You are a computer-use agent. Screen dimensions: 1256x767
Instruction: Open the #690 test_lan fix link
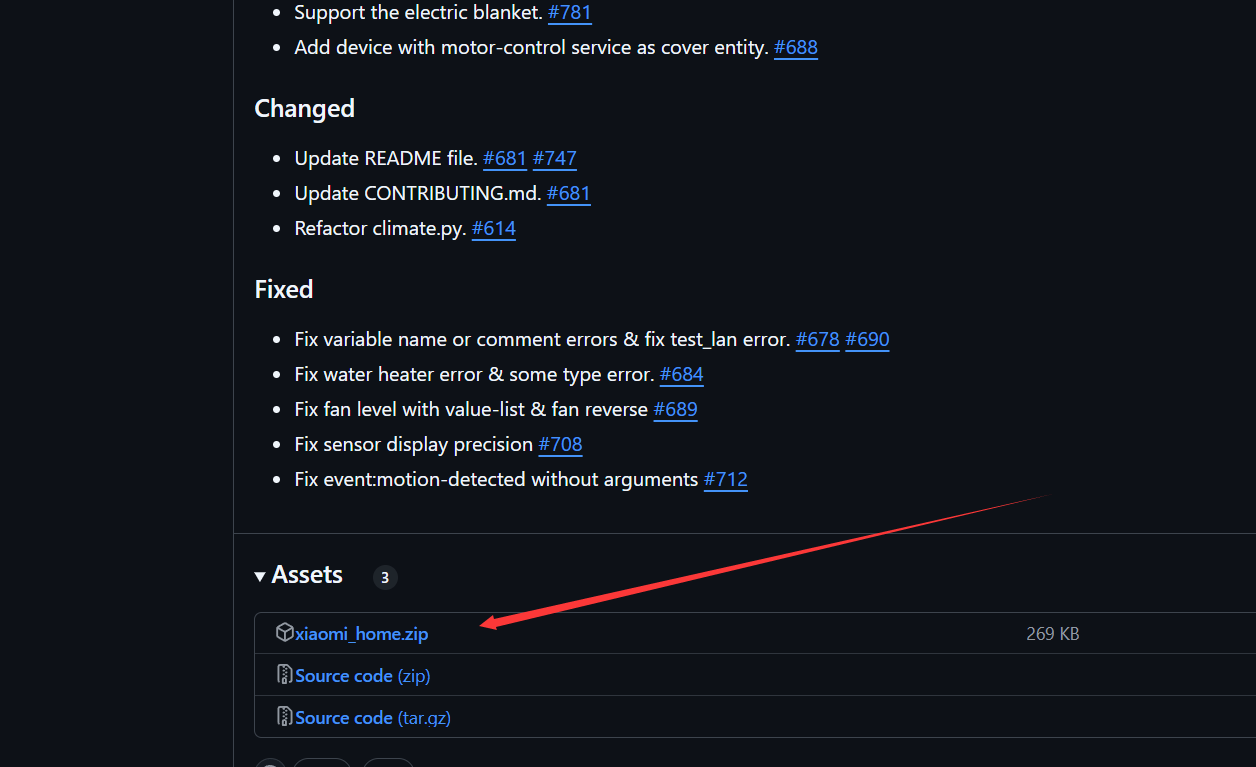click(x=867, y=339)
